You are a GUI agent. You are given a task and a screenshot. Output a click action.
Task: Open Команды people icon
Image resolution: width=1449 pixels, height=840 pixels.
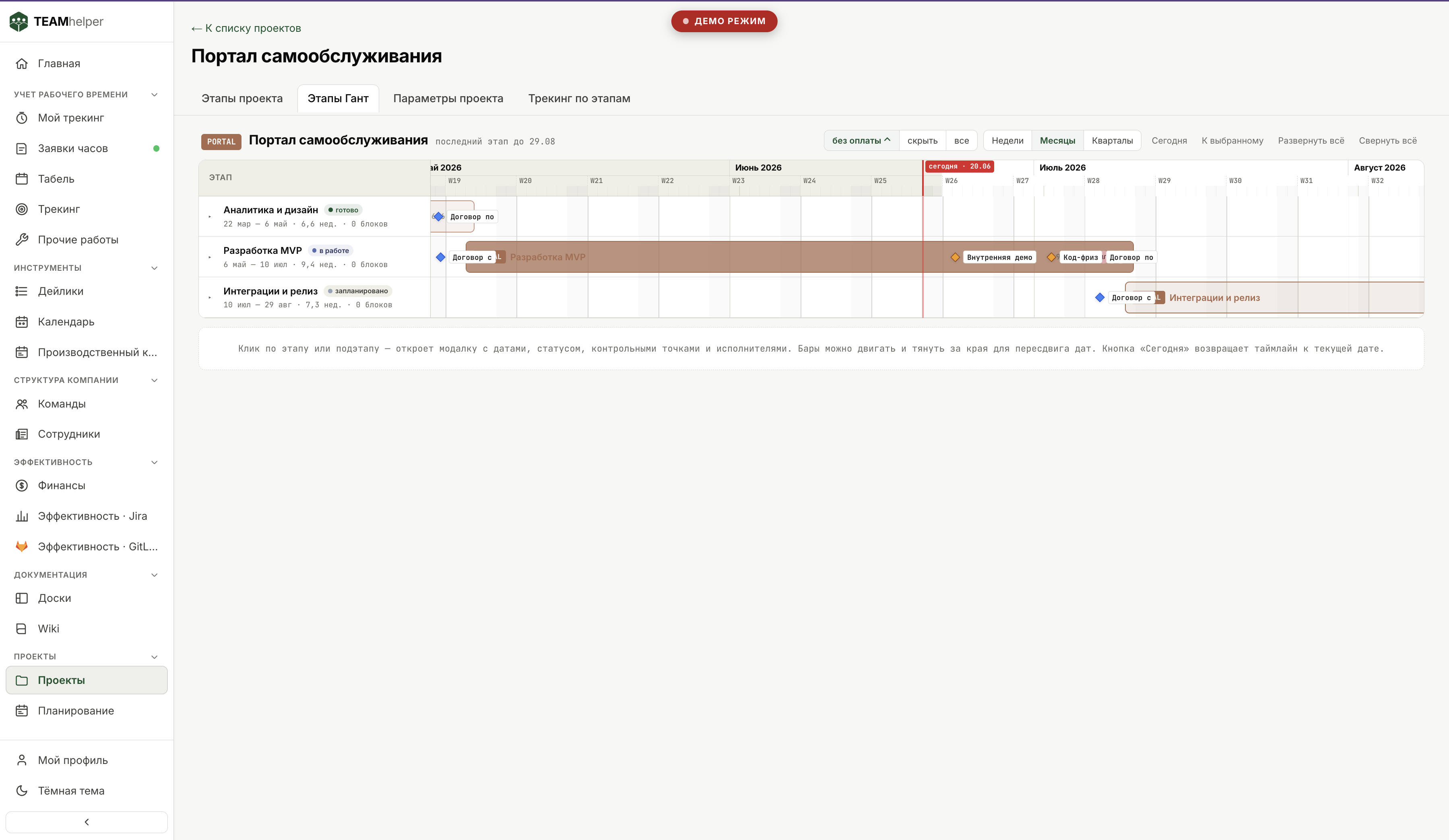(x=22, y=404)
